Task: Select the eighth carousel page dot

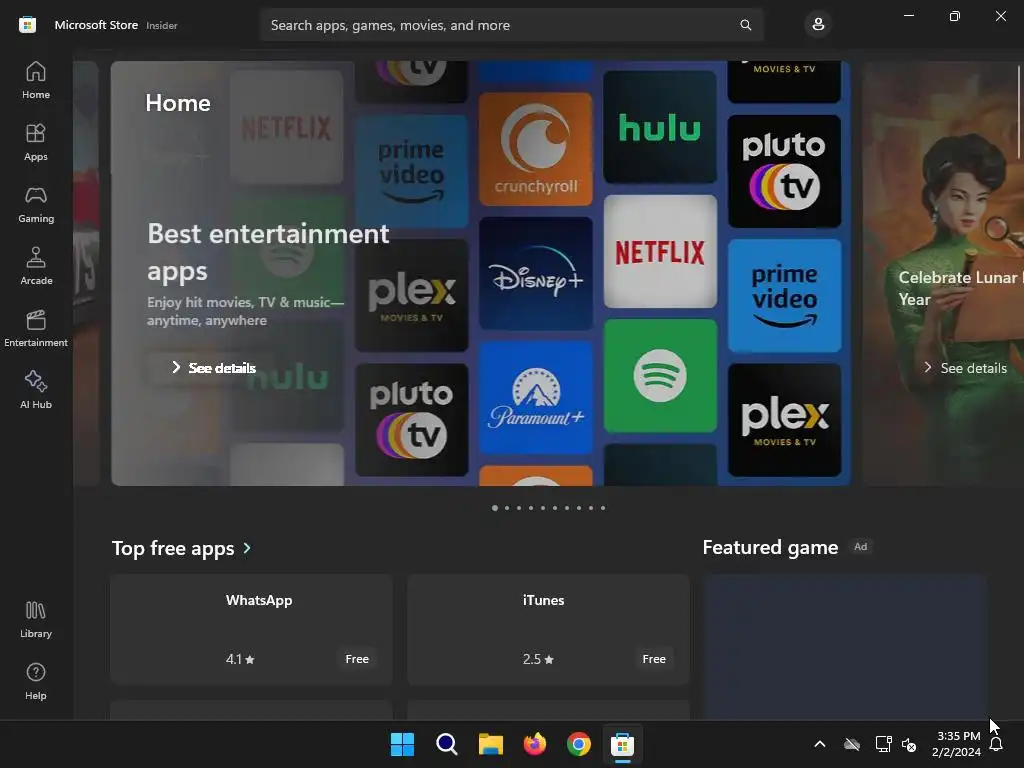Action: click(x=579, y=507)
